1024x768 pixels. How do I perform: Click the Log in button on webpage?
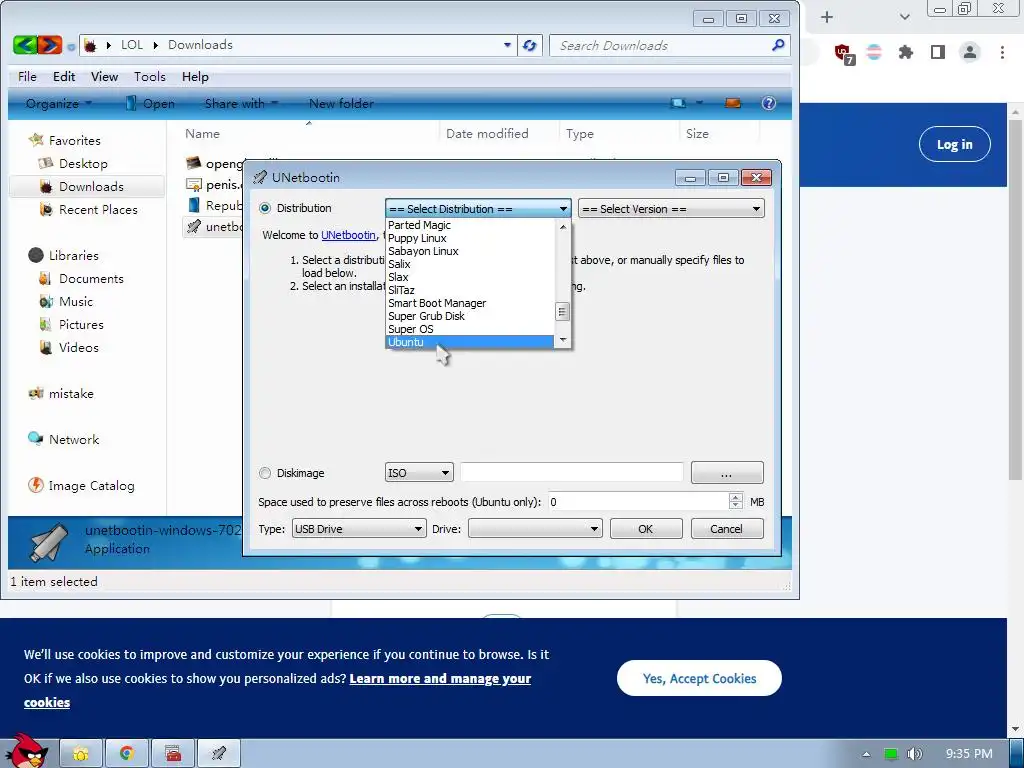954,144
